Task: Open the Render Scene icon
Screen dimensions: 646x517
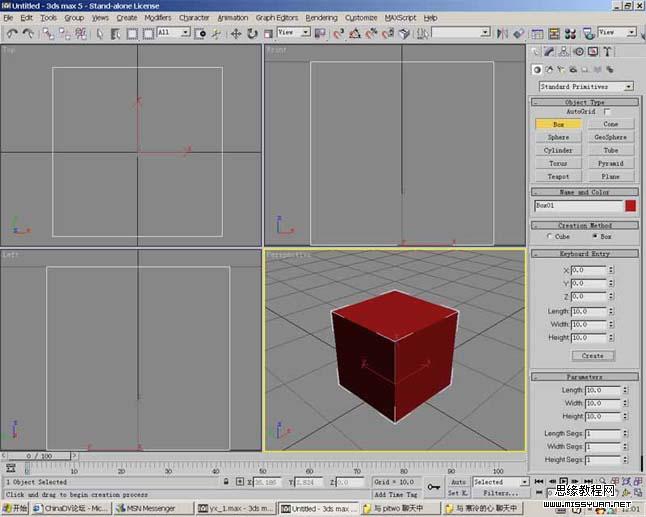Action: point(588,34)
